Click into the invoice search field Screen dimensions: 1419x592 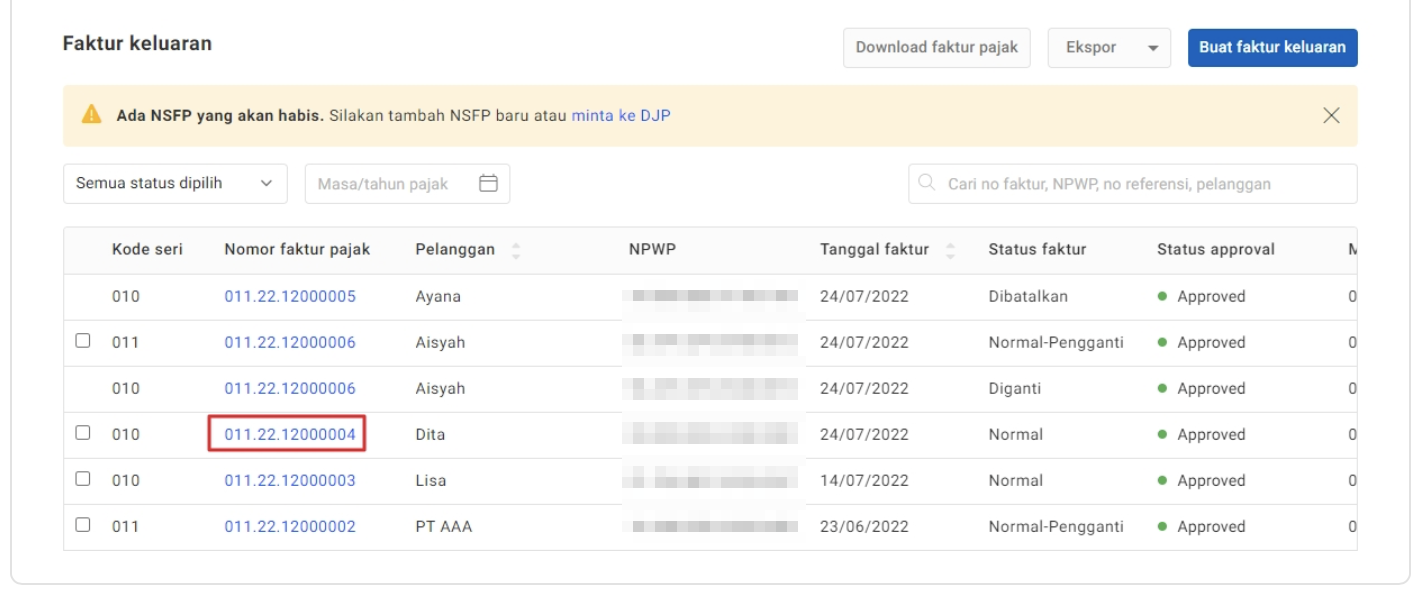[1140, 184]
